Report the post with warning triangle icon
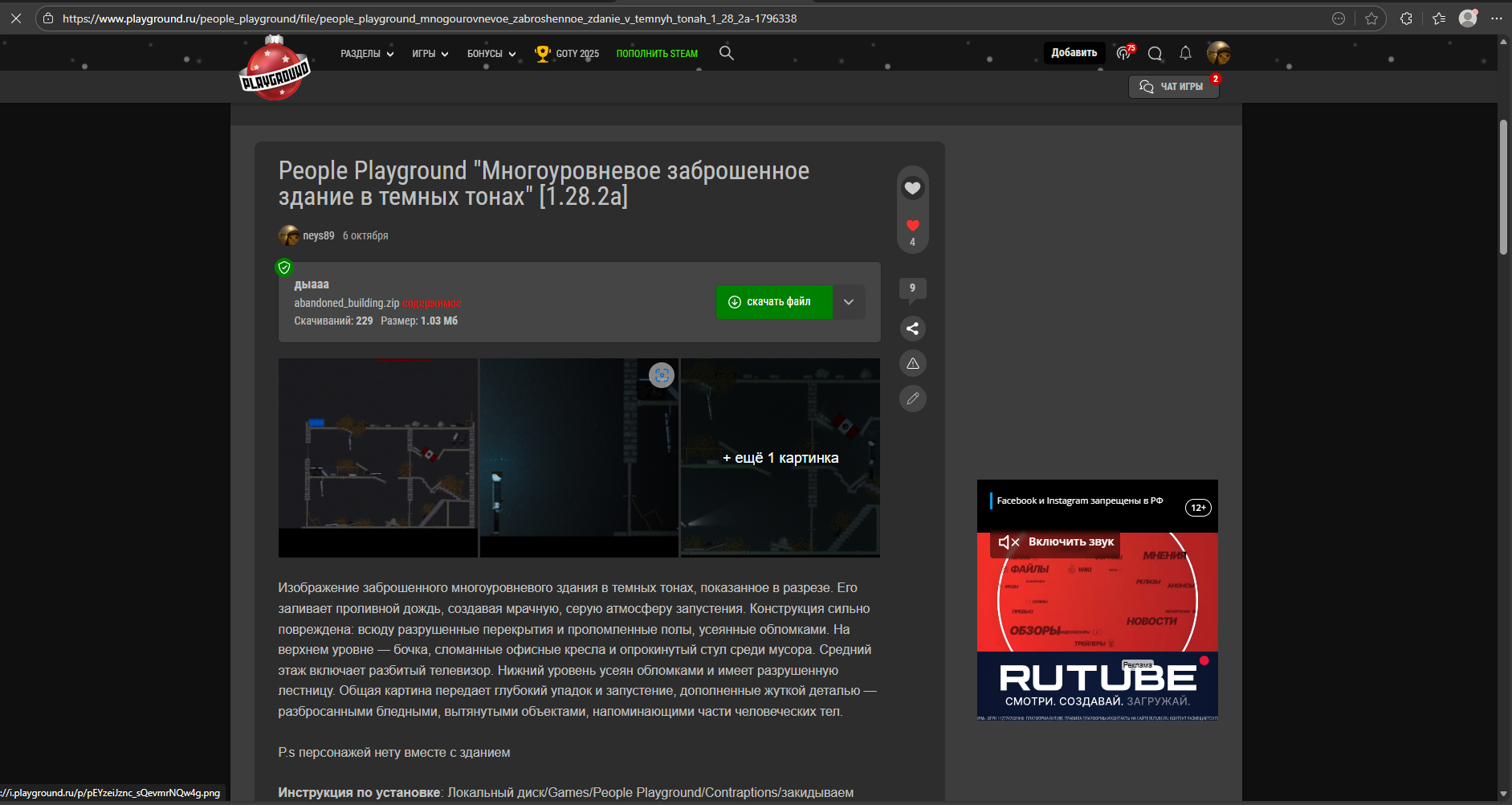This screenshot has width=1512, height=805. click(x=912, y=364)
